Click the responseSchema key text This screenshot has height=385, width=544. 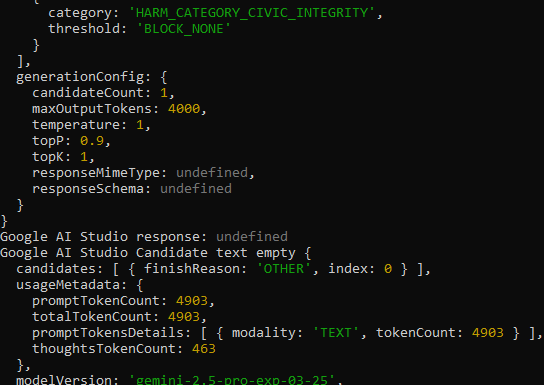pos(88,189)
